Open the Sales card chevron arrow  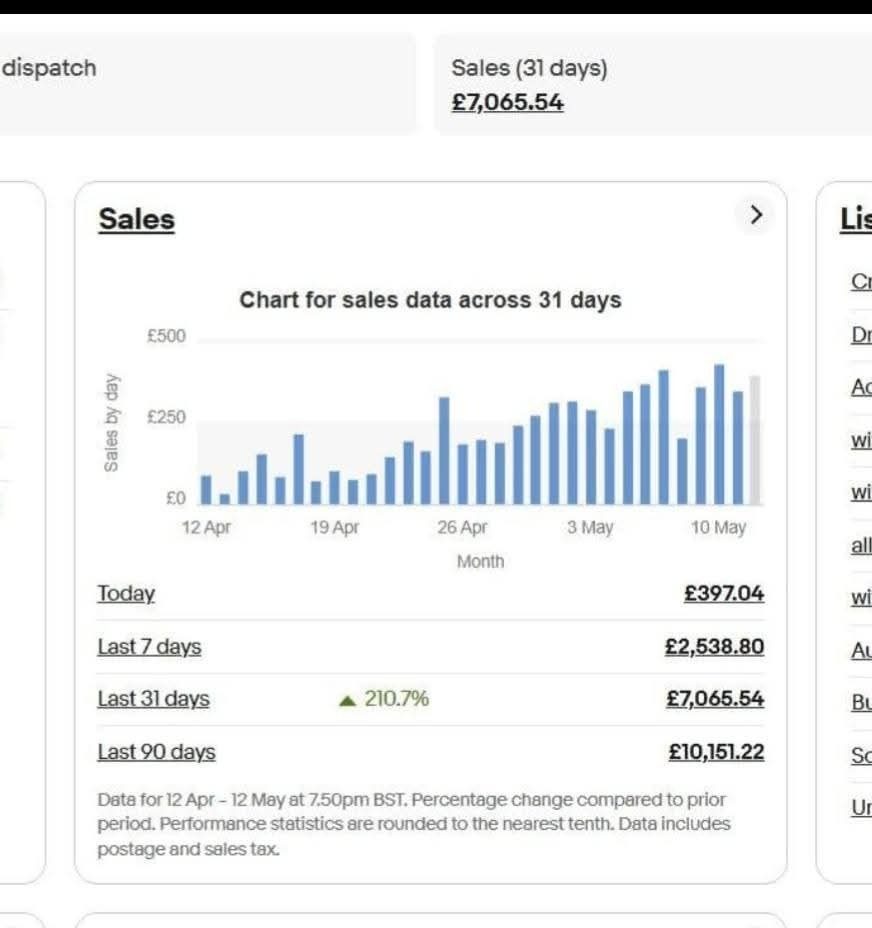coord(755,215)
